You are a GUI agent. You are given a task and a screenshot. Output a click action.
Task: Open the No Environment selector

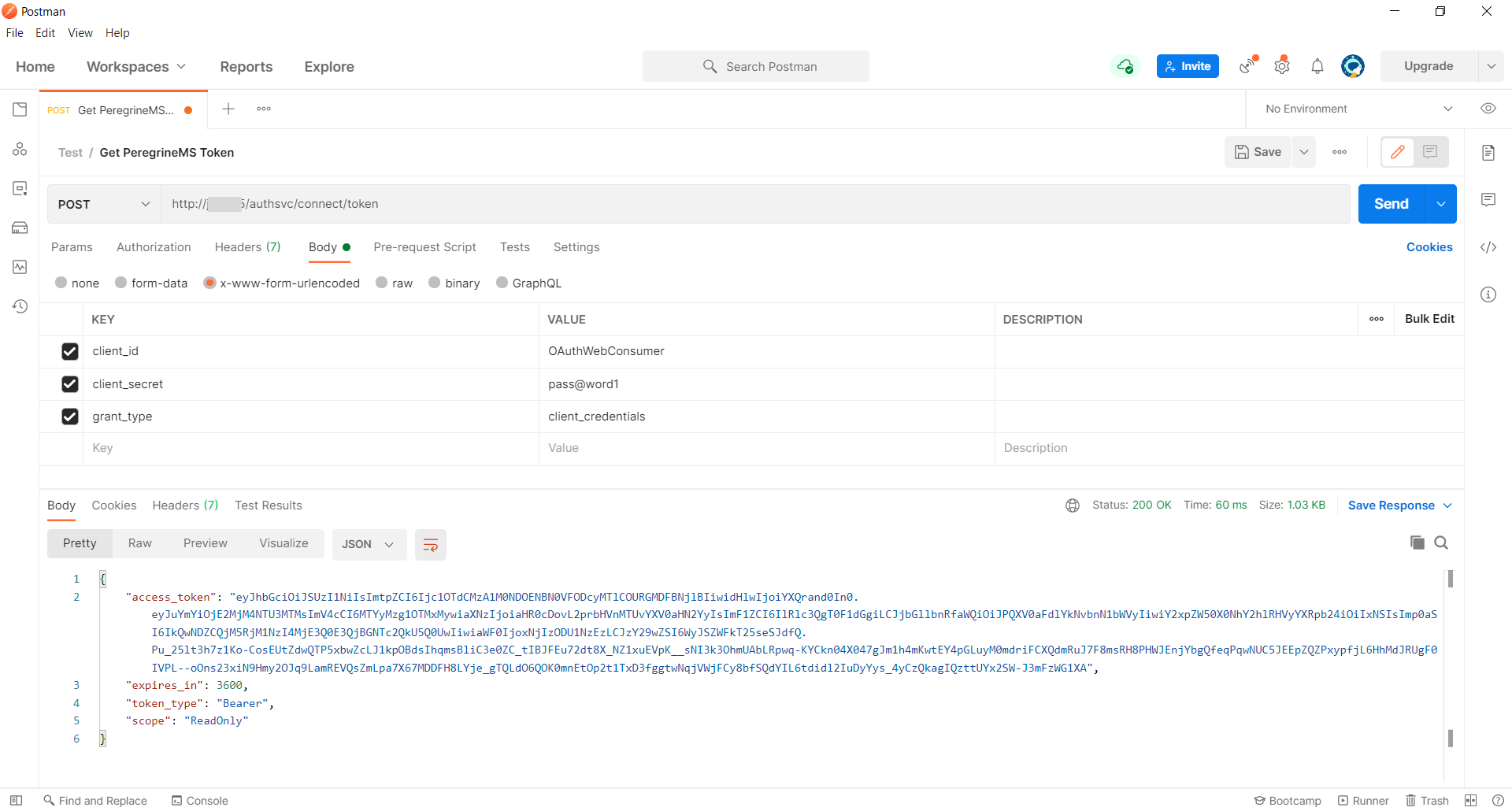coord(1358,109)
